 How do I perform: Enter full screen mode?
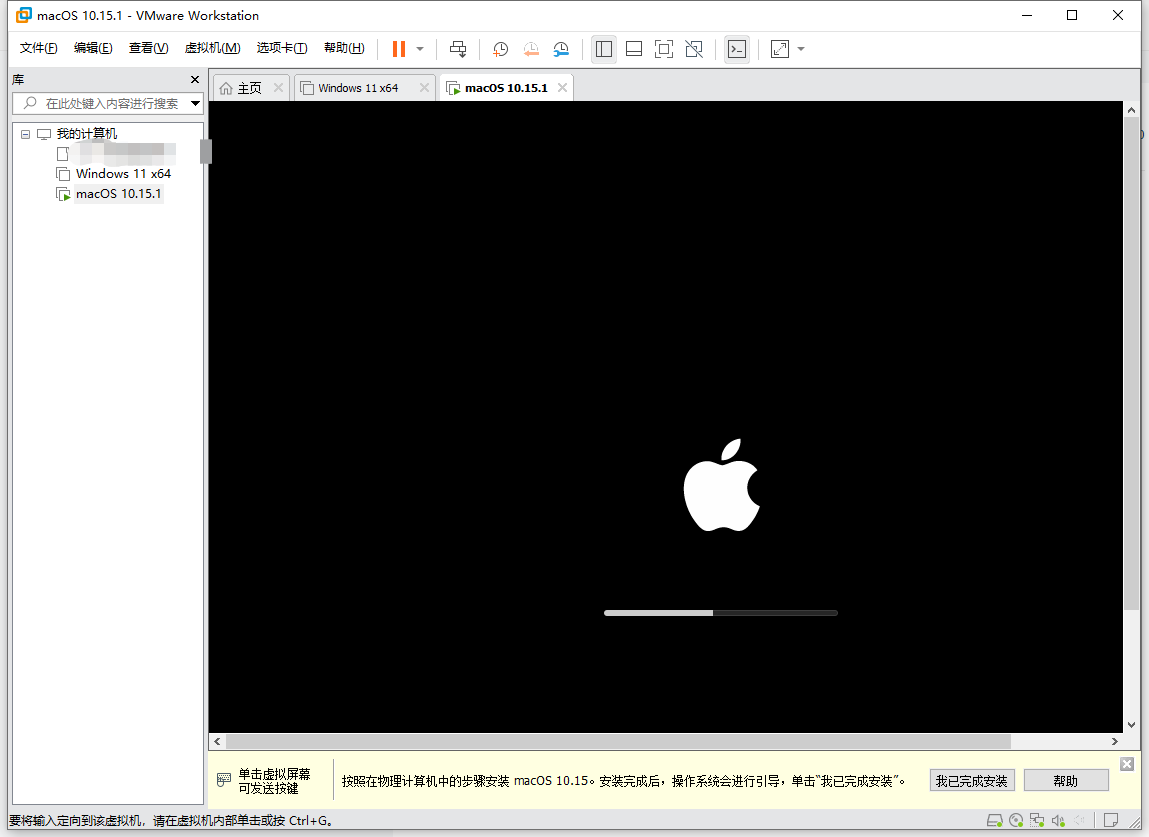point(664,49)
